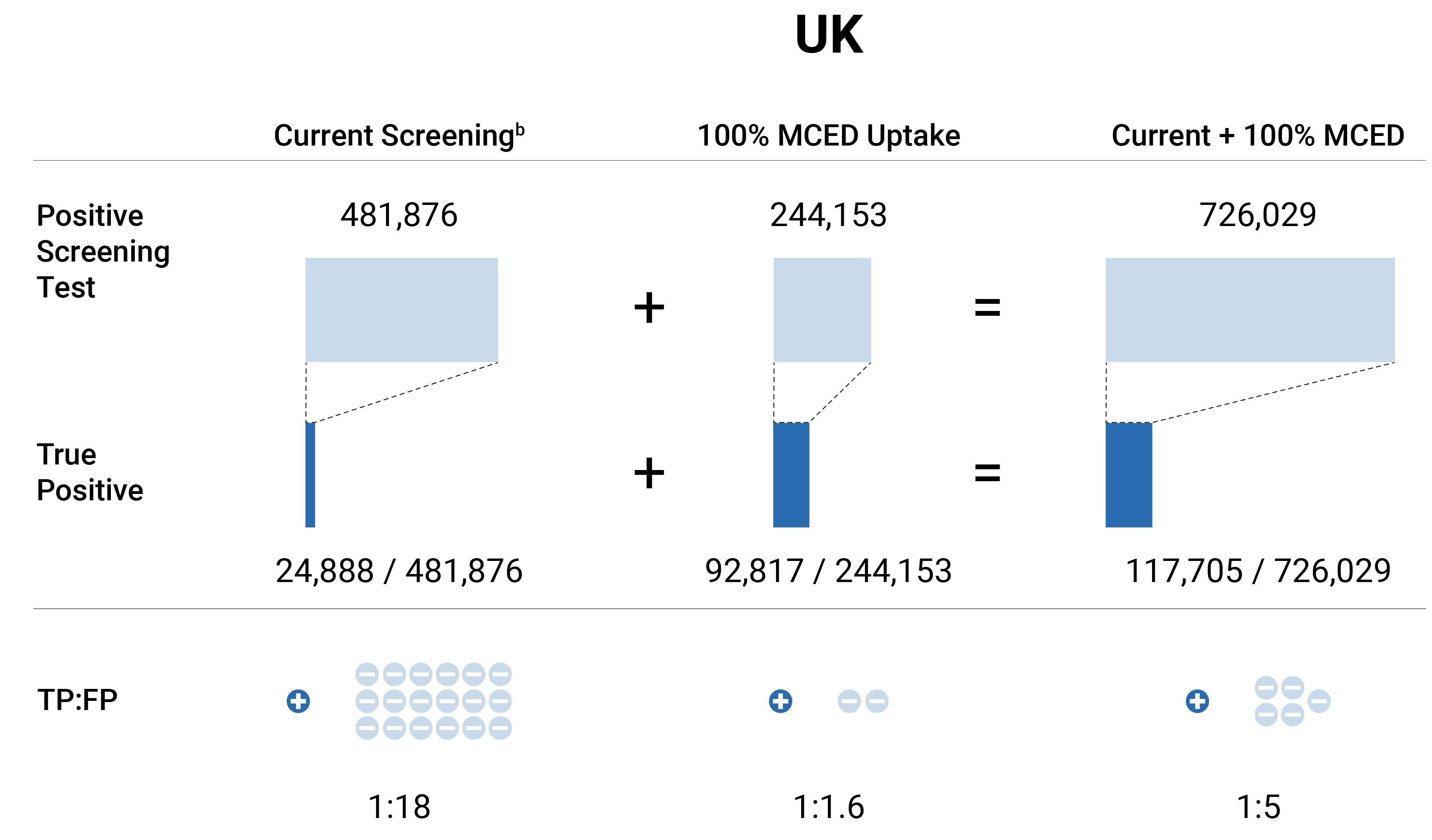Click the 100% MCED Uptake column header
This screenshot has height=840, width=1432.
(x=829, y=136)
